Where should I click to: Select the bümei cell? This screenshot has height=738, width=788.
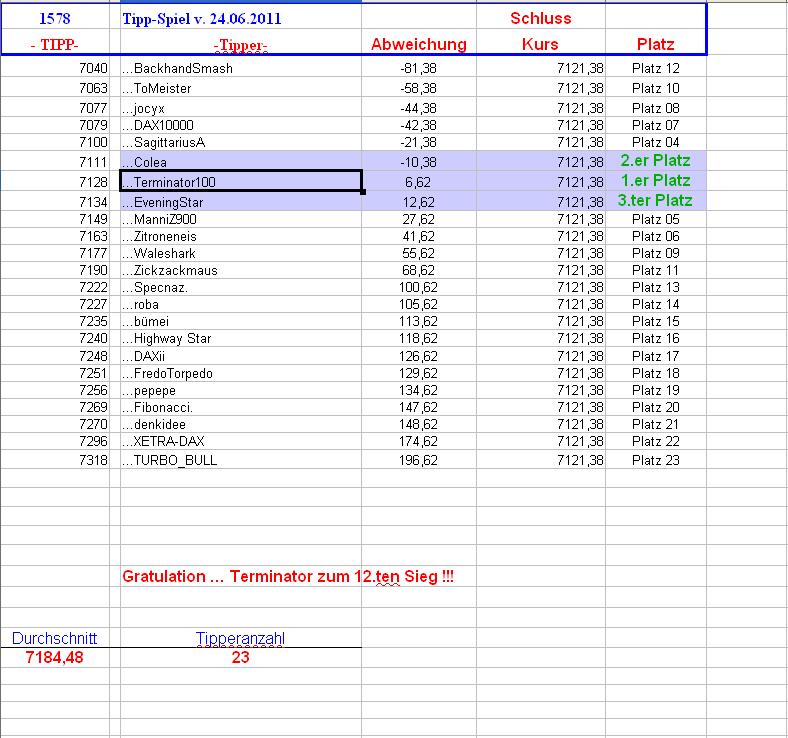[241, 322]
